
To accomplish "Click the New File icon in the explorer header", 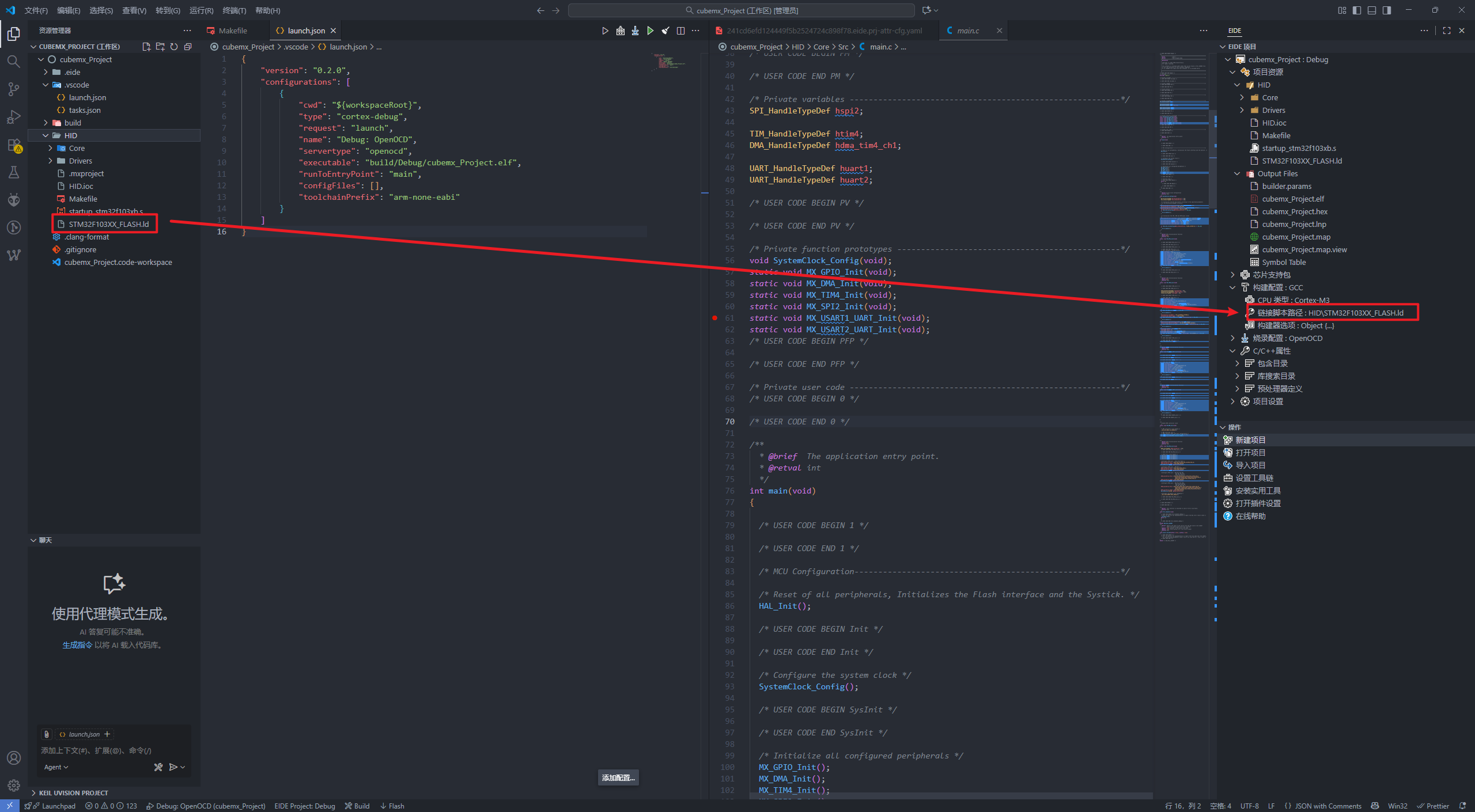I will click(x=146, y=47).
